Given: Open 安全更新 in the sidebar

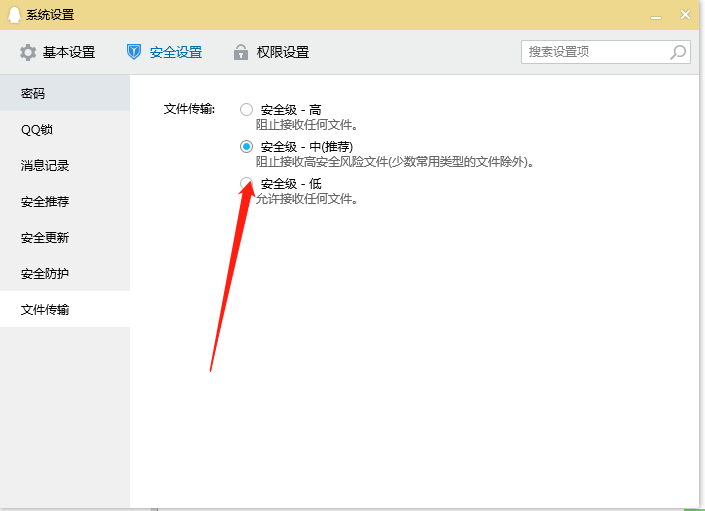Looking at the screenshot, I should 65,237.
